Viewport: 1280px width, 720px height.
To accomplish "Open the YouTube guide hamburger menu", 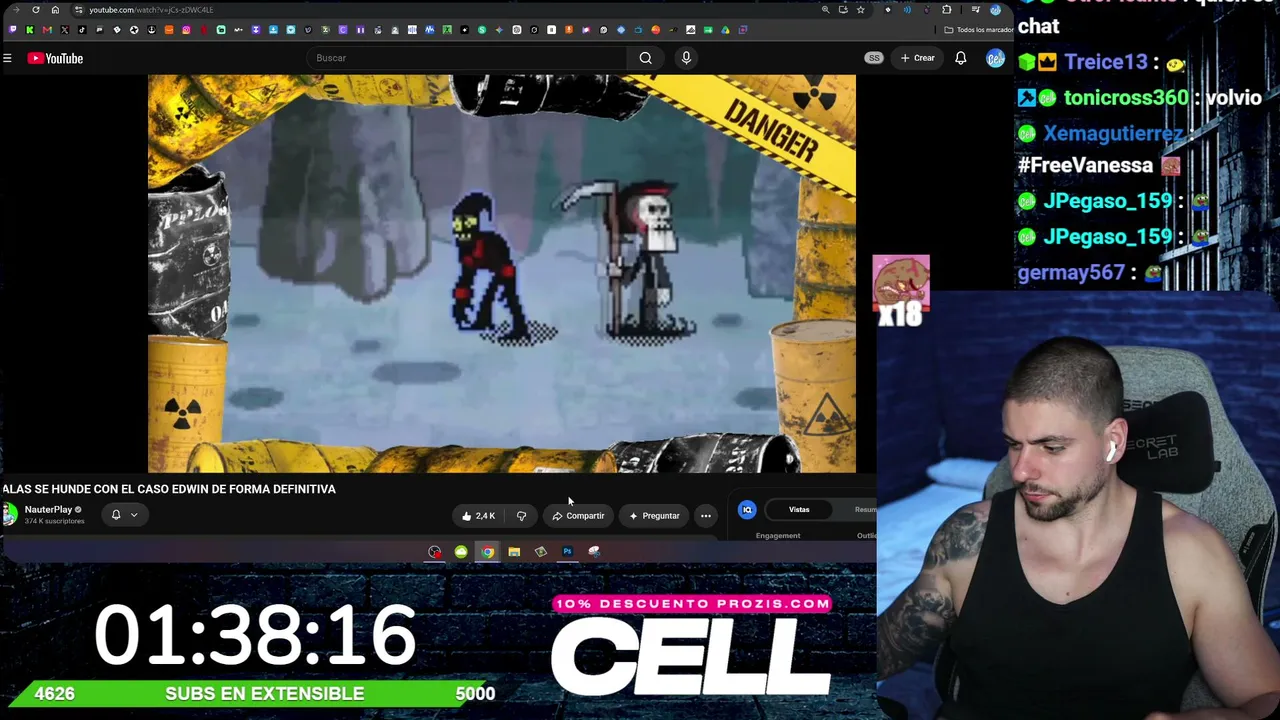I will pyautogui.click(x=7, y=58).
